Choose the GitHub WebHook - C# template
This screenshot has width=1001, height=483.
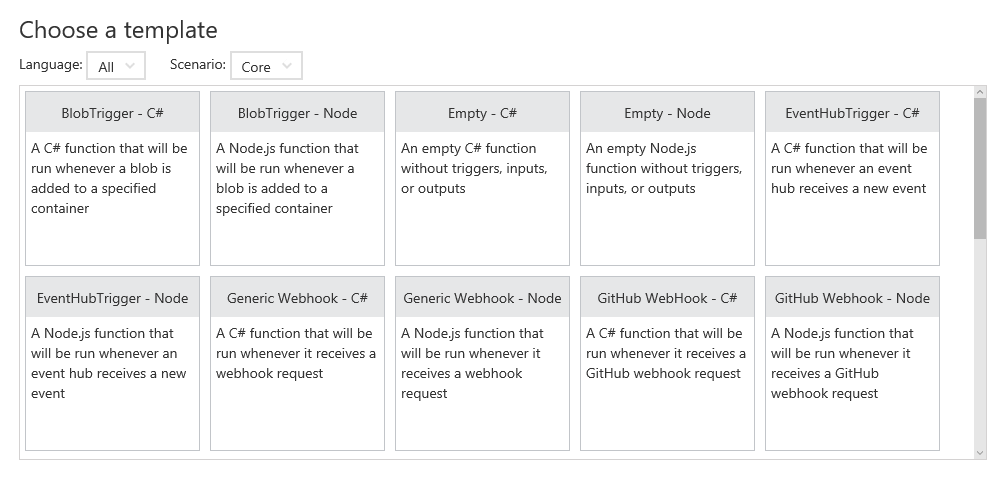(667, 298)
